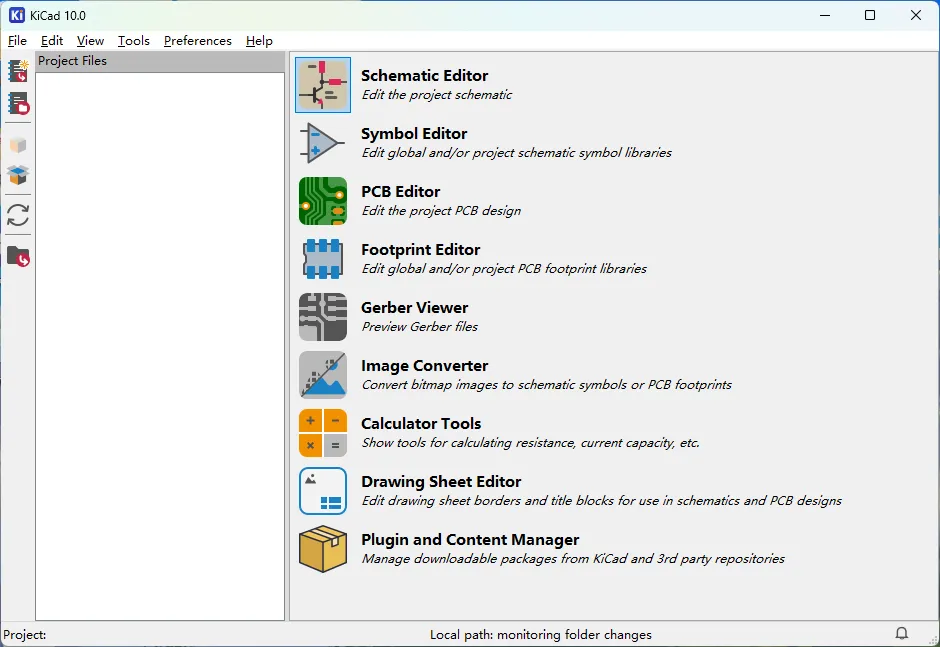This screenshot has height=647, width=940.
Task: Click the Gerber Viewer title text
Action: [x=414, y=308]
